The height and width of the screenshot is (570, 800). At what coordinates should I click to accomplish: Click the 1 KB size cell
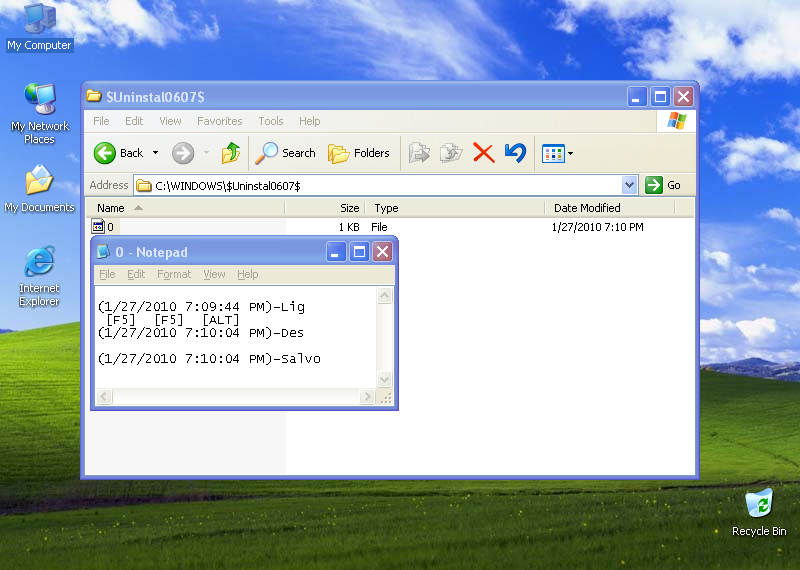pos(349,227)
